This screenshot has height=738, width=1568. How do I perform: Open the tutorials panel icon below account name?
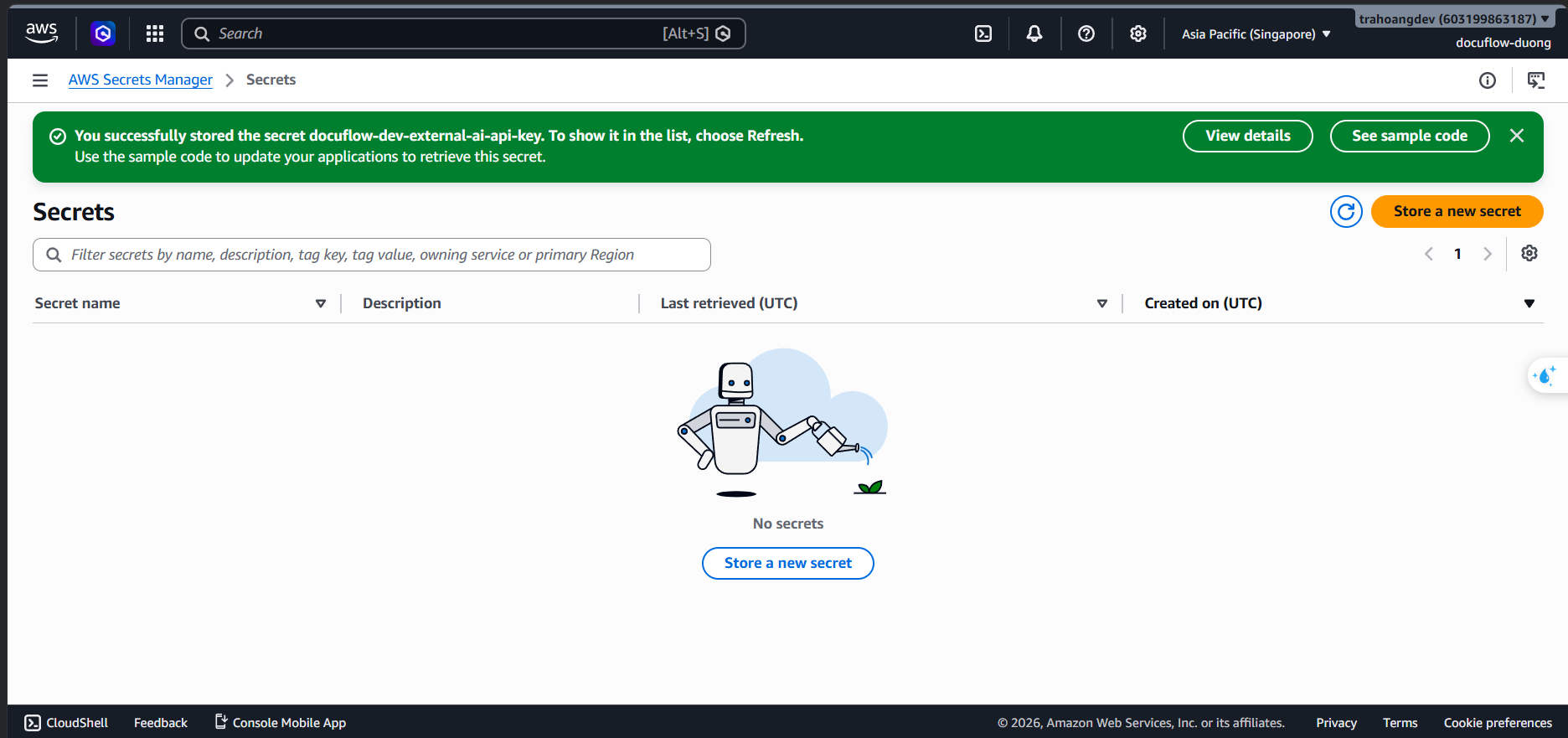(x=1536, y=80)
